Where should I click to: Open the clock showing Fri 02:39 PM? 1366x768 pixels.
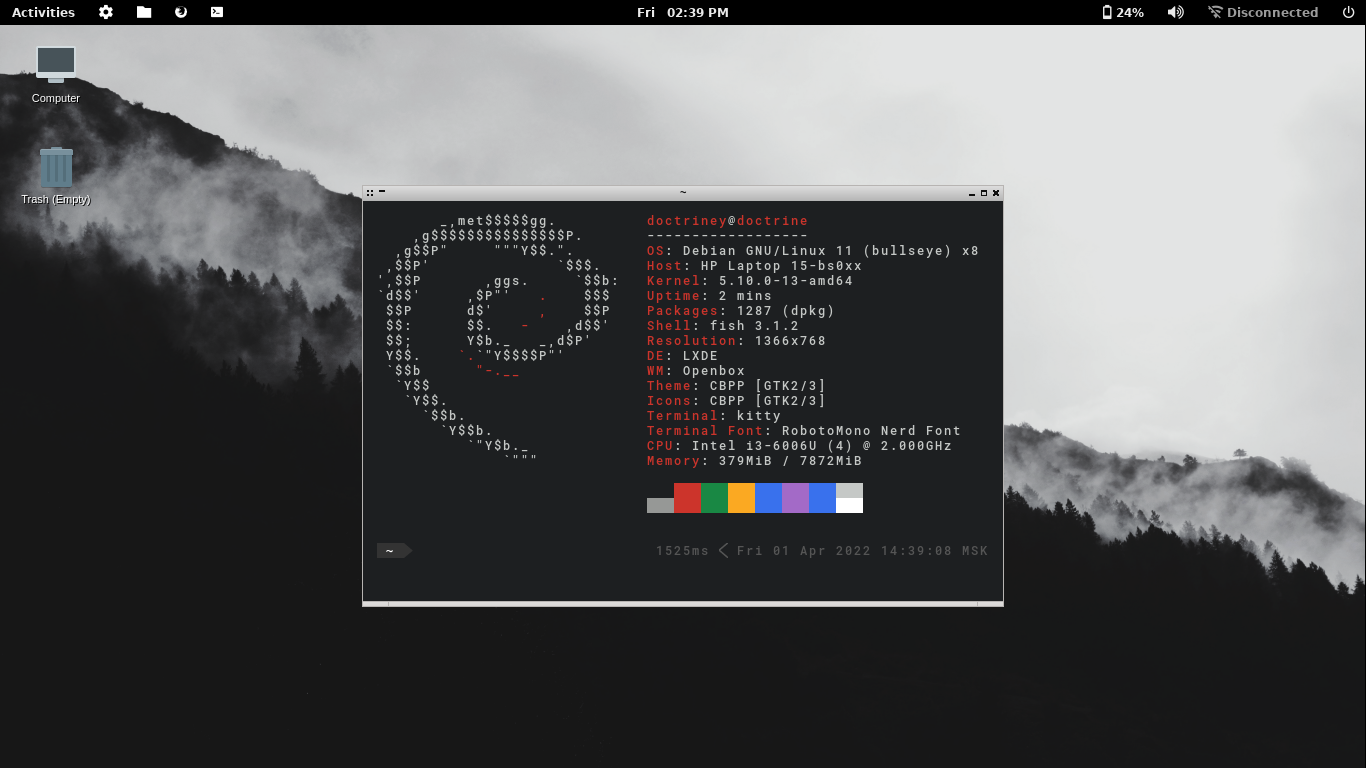[682, 12]
